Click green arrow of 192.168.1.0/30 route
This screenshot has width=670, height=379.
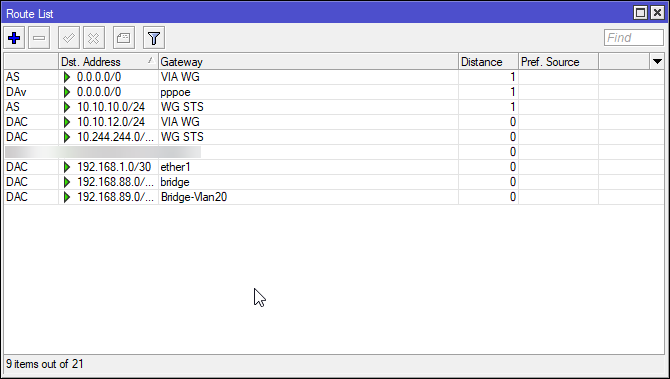pyautogui.click(x=67, y=167)
